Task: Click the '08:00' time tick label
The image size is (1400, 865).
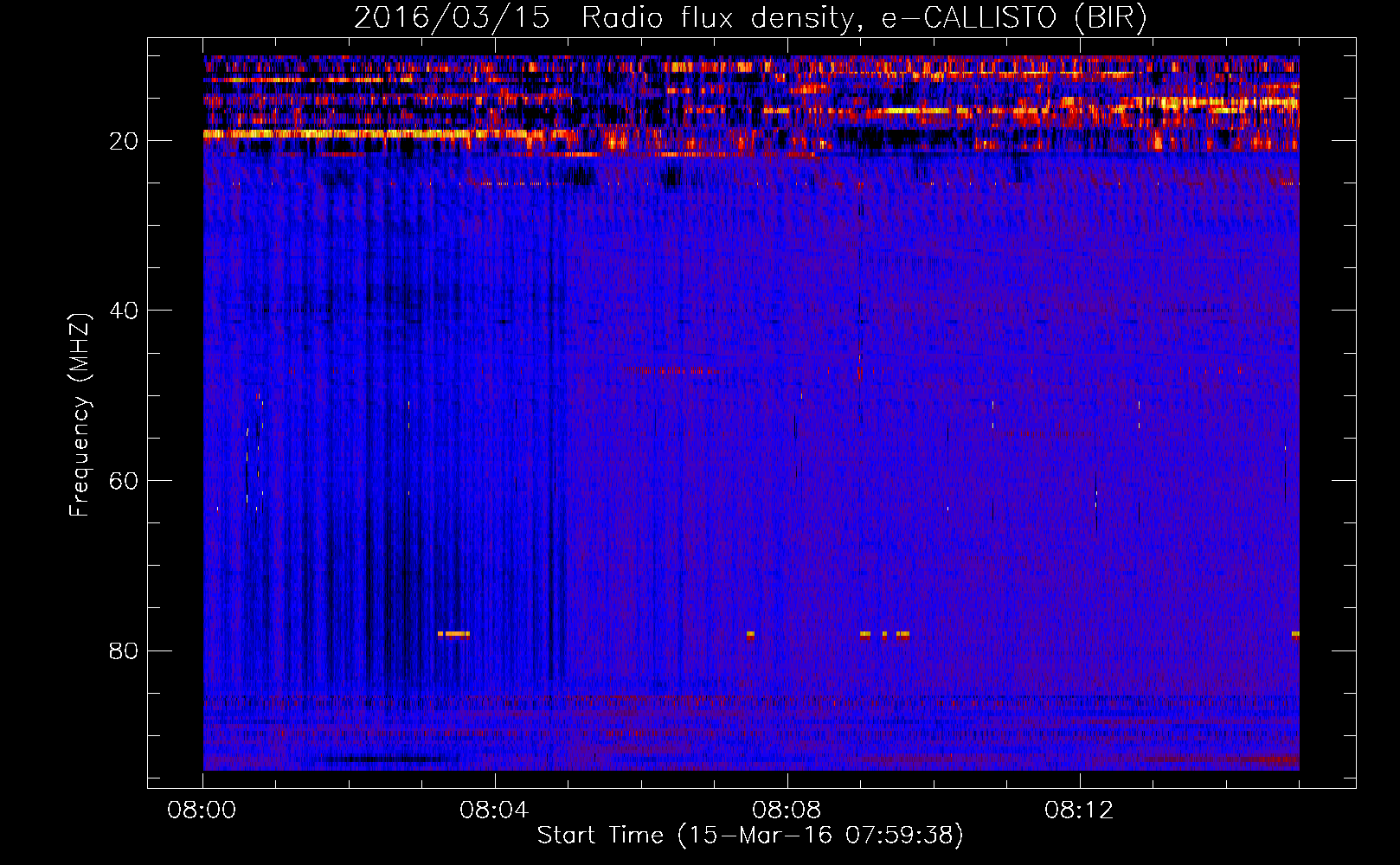Action: click(202, 811)
